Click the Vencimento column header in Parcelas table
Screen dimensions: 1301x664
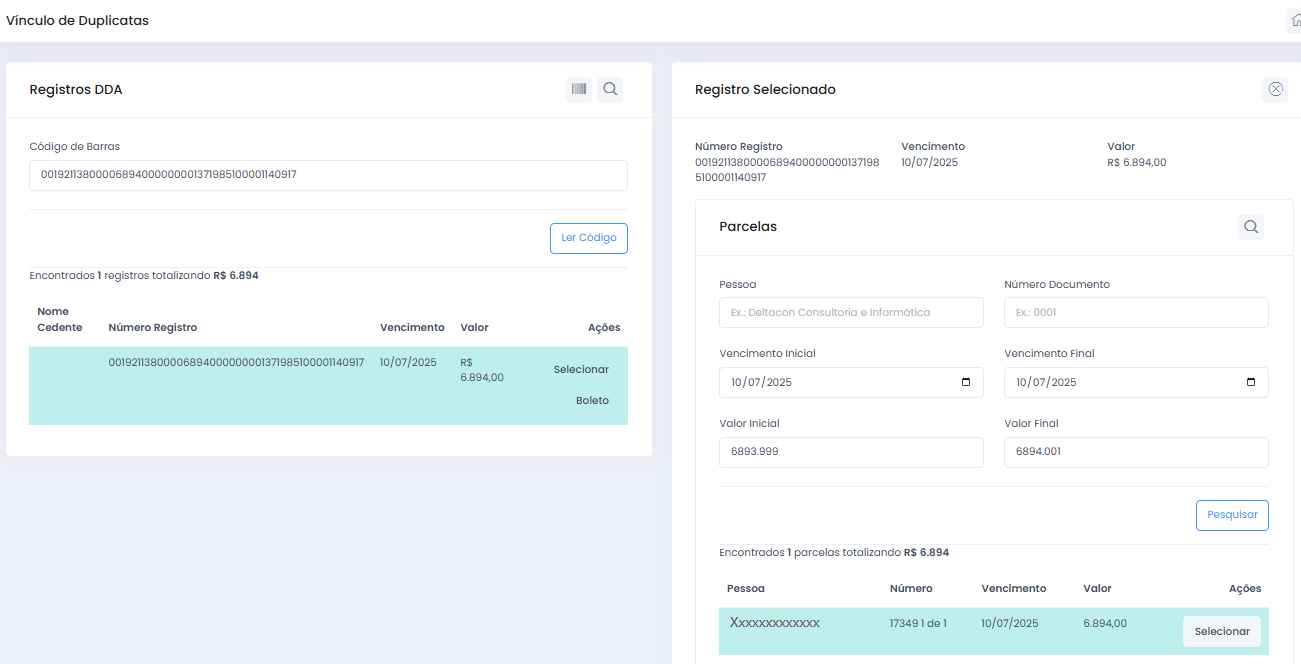coord(1013,588)
